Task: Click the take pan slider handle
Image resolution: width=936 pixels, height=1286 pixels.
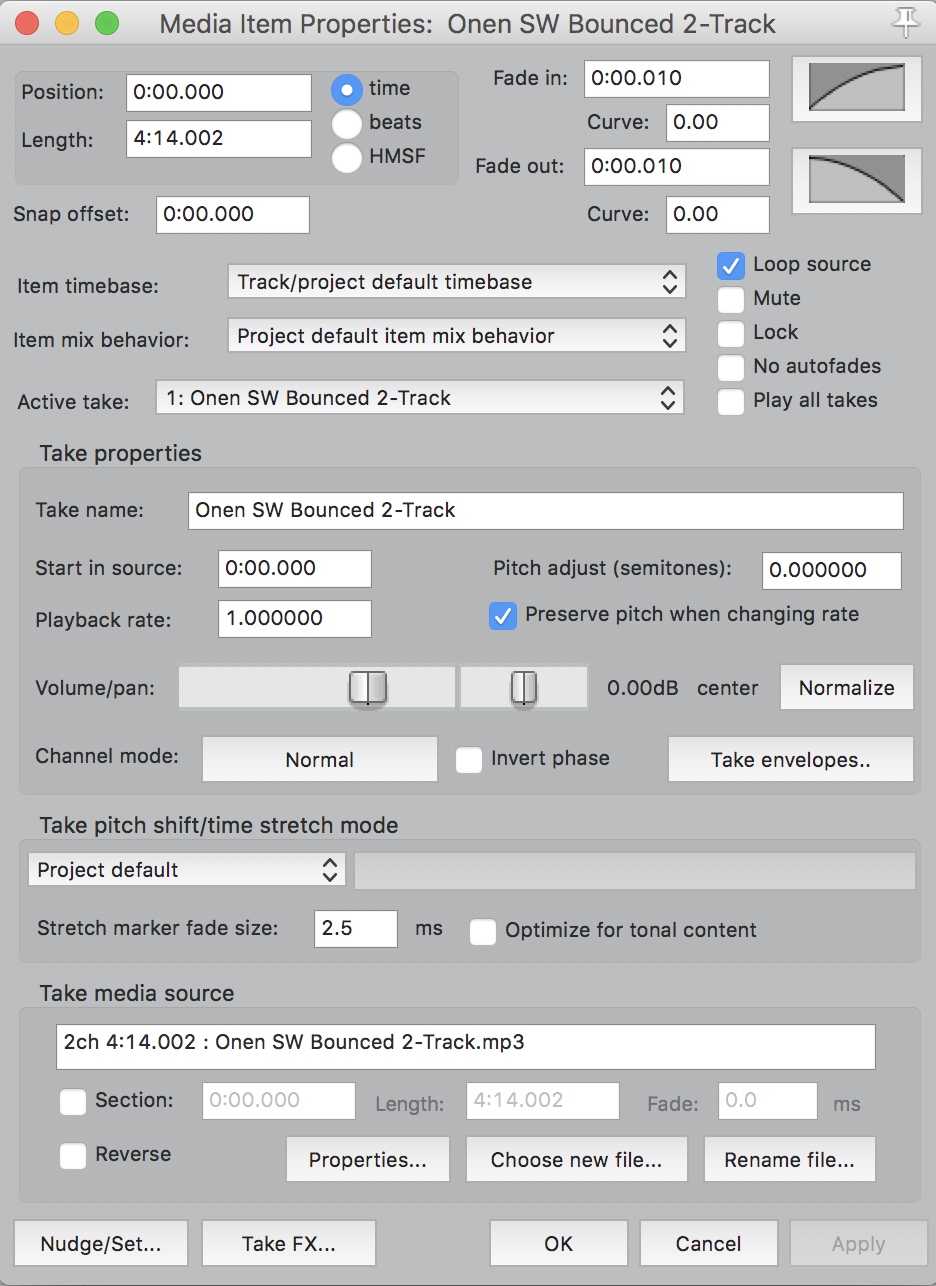Action: click(523, 688)
